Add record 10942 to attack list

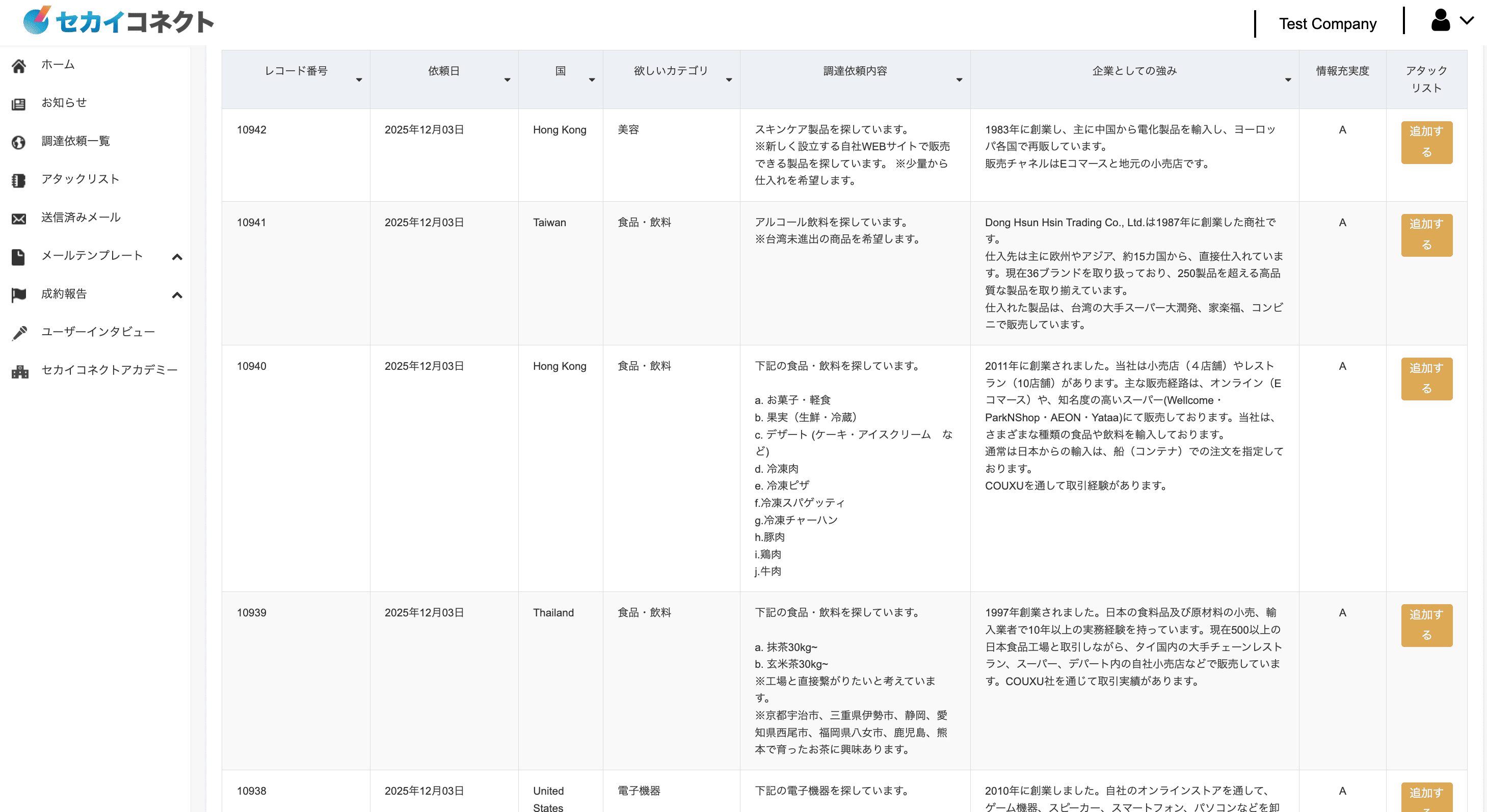click(x=1426, y=142)
